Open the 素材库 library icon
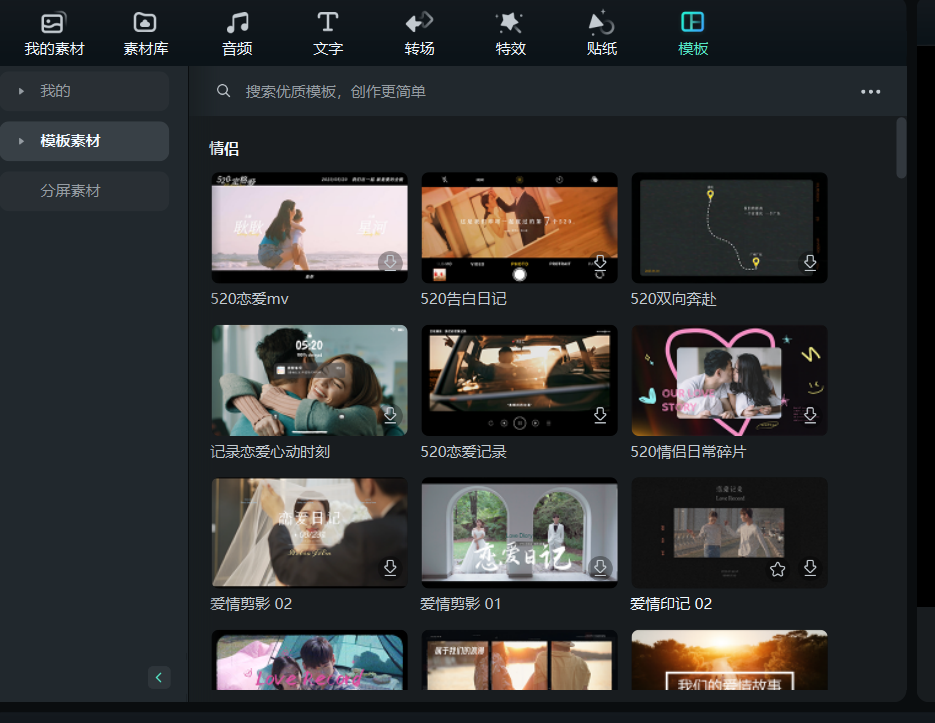Screen dimensions: 935x723 click(145, 23)
